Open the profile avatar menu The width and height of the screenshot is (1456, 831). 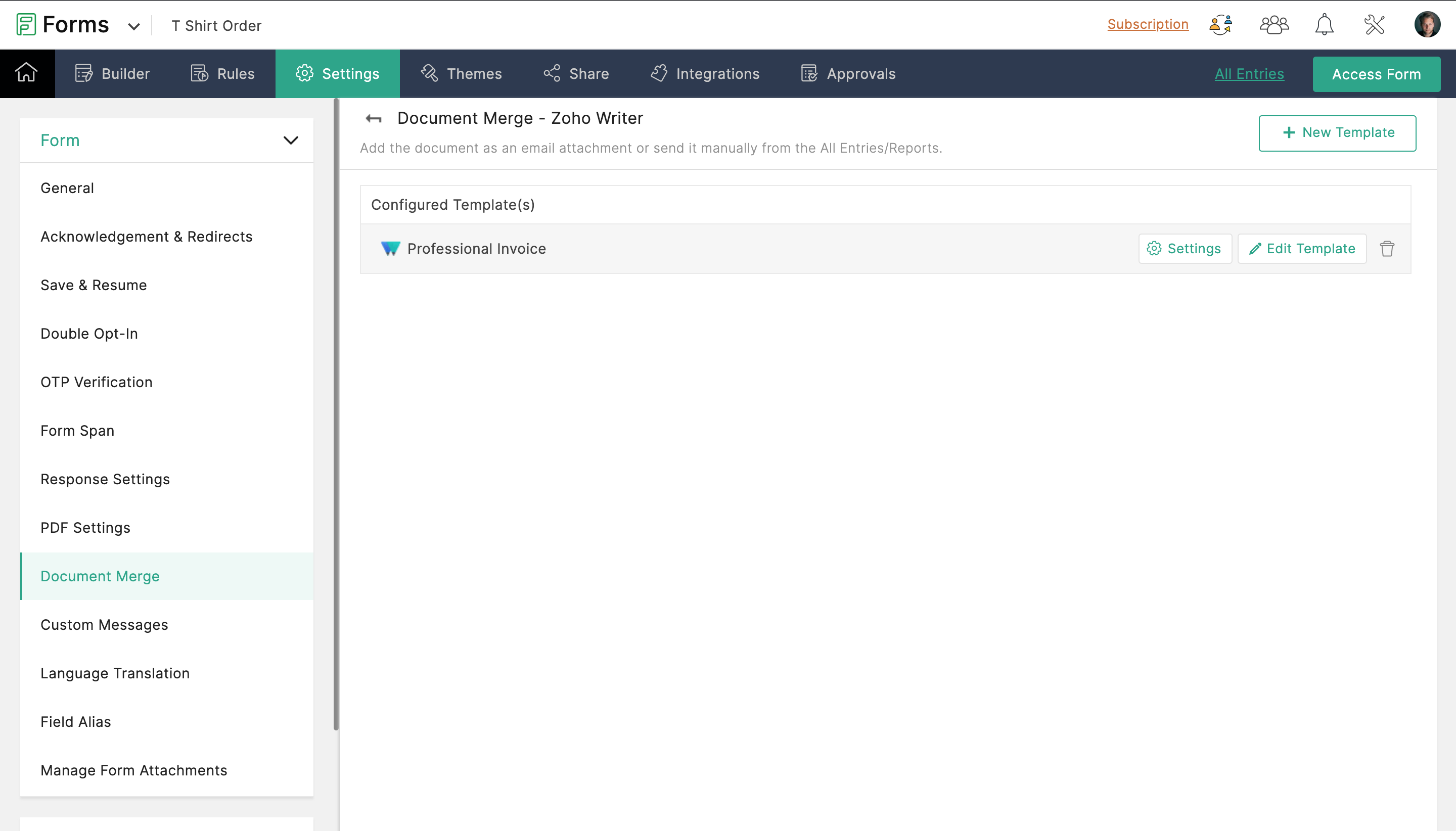pyautogui.click(x=1427, y=25)
